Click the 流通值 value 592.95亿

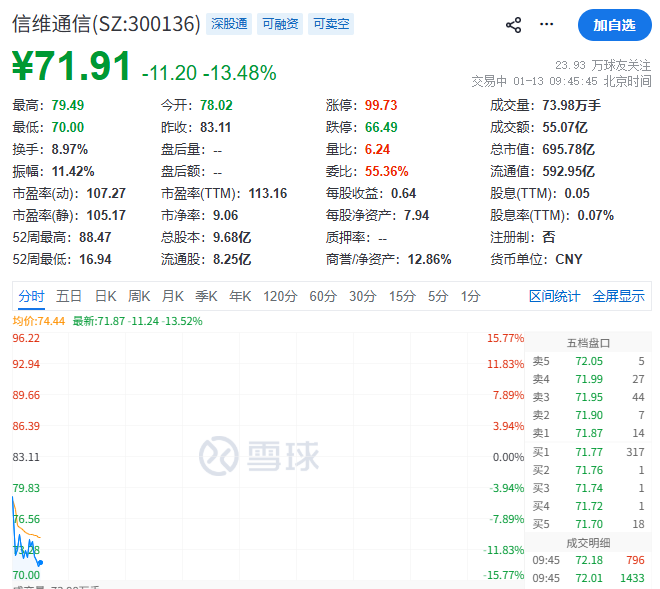tap(568, 171)
